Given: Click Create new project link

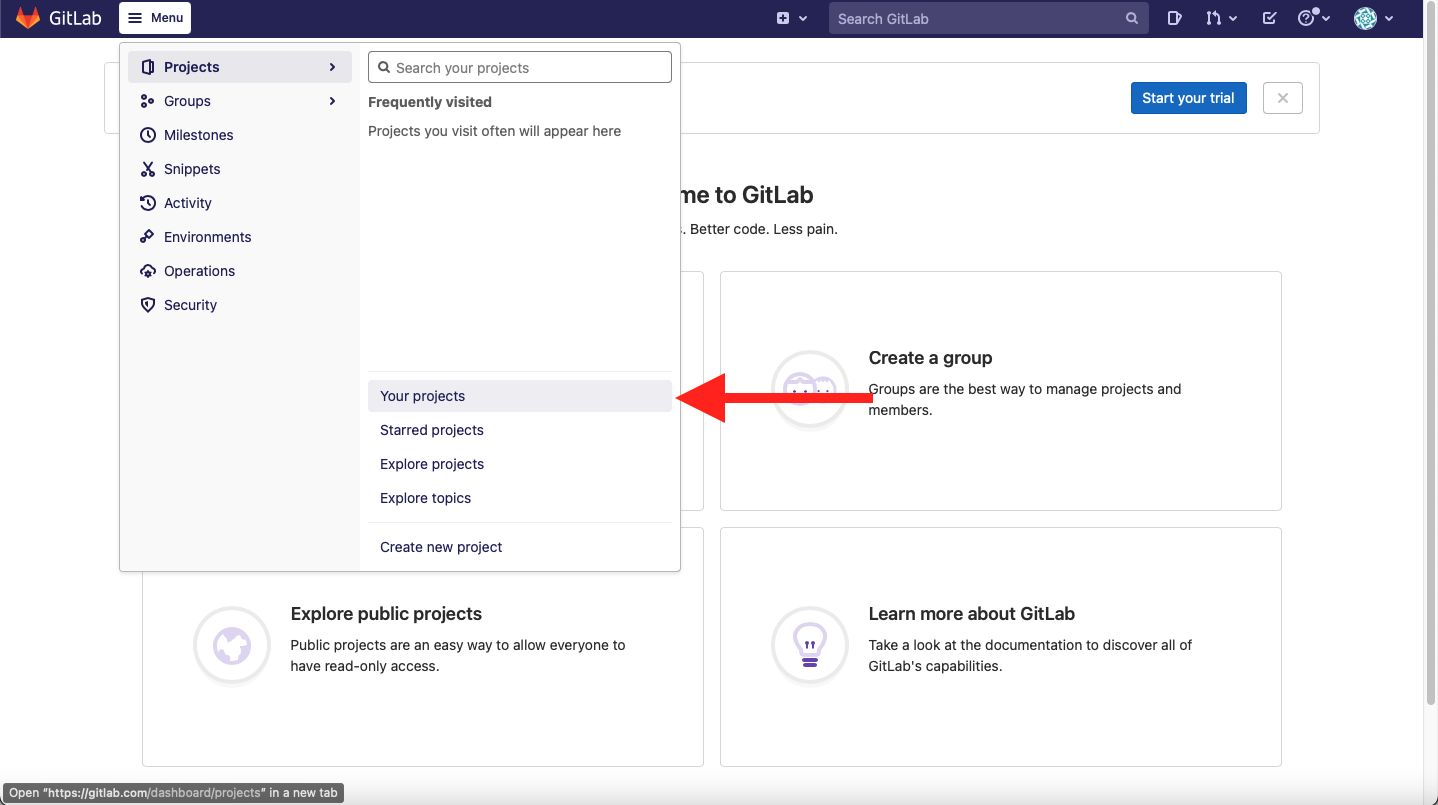Looking at the screenshot, I should point(520,547).
